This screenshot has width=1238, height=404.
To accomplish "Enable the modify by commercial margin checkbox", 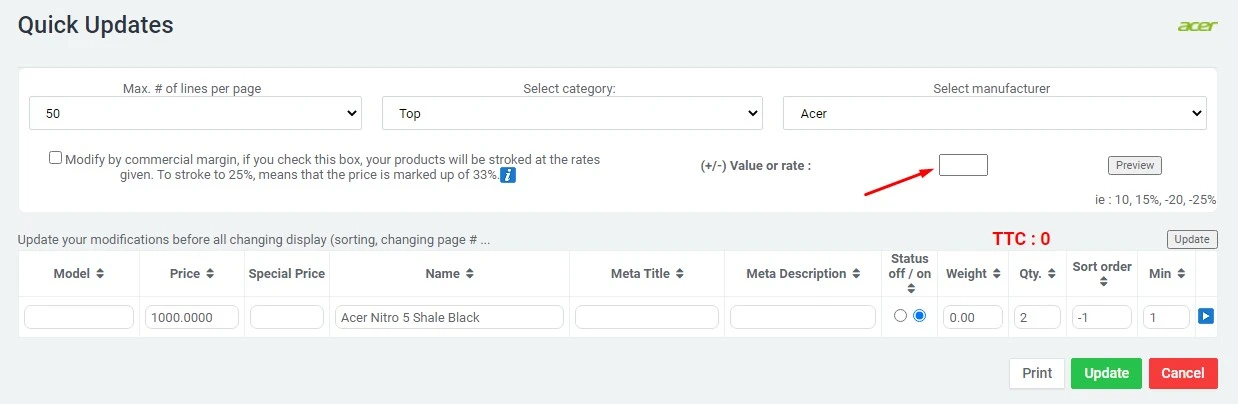I will click(x=55, y=158).
